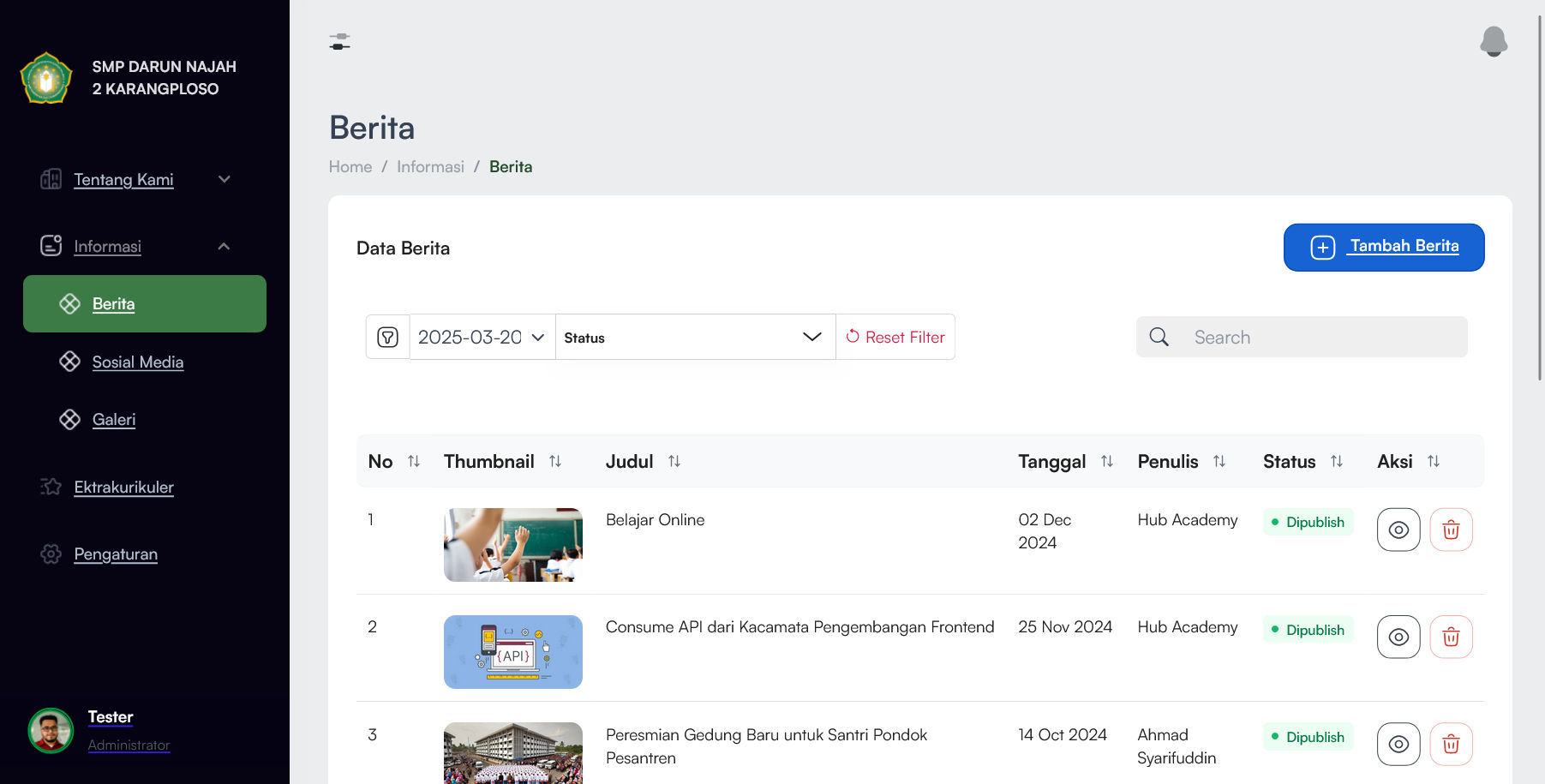Open the 2025-03-20 date dropdown
The image size is (1545, 784).
tap(482, 337)
